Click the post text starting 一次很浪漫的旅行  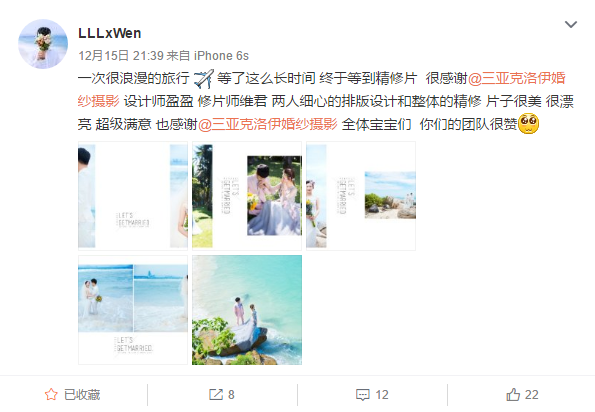pos(326,101)
